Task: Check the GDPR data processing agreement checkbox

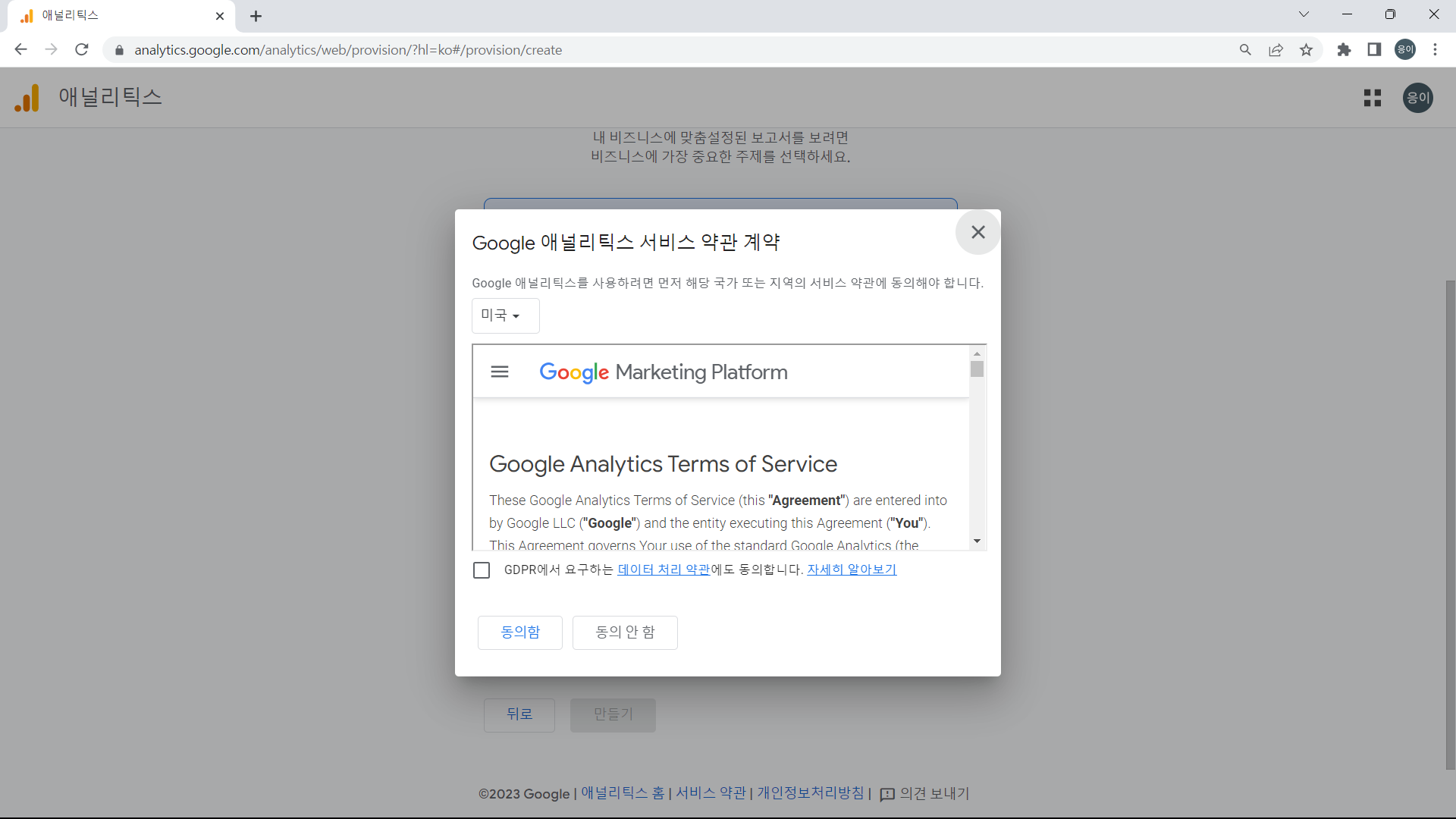Action: click(482, 570)
